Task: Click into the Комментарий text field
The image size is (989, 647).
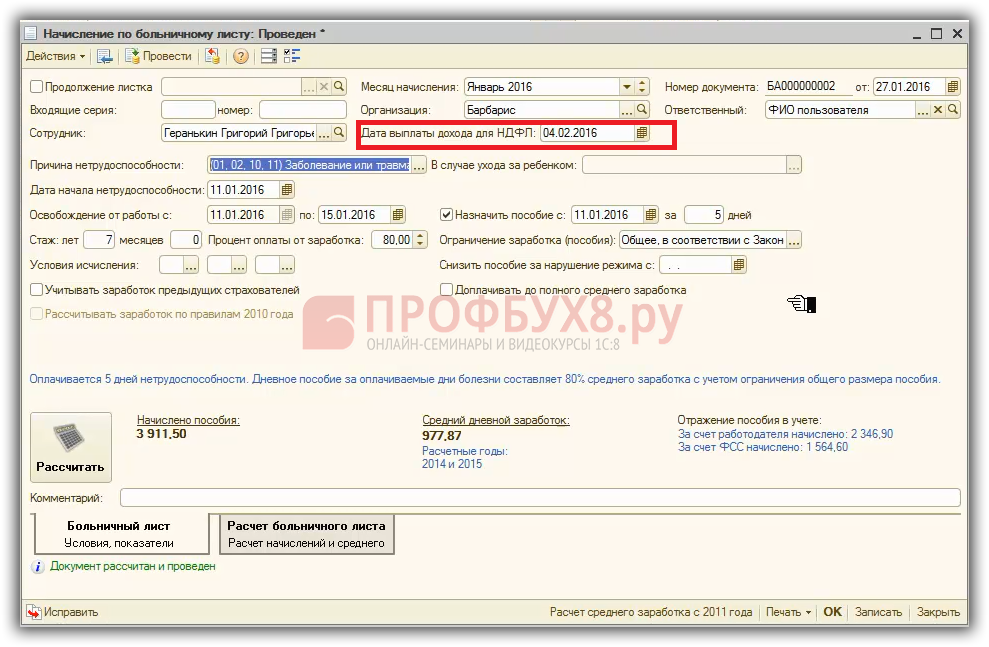Action: pyautogui.click(x=540, y=497)
